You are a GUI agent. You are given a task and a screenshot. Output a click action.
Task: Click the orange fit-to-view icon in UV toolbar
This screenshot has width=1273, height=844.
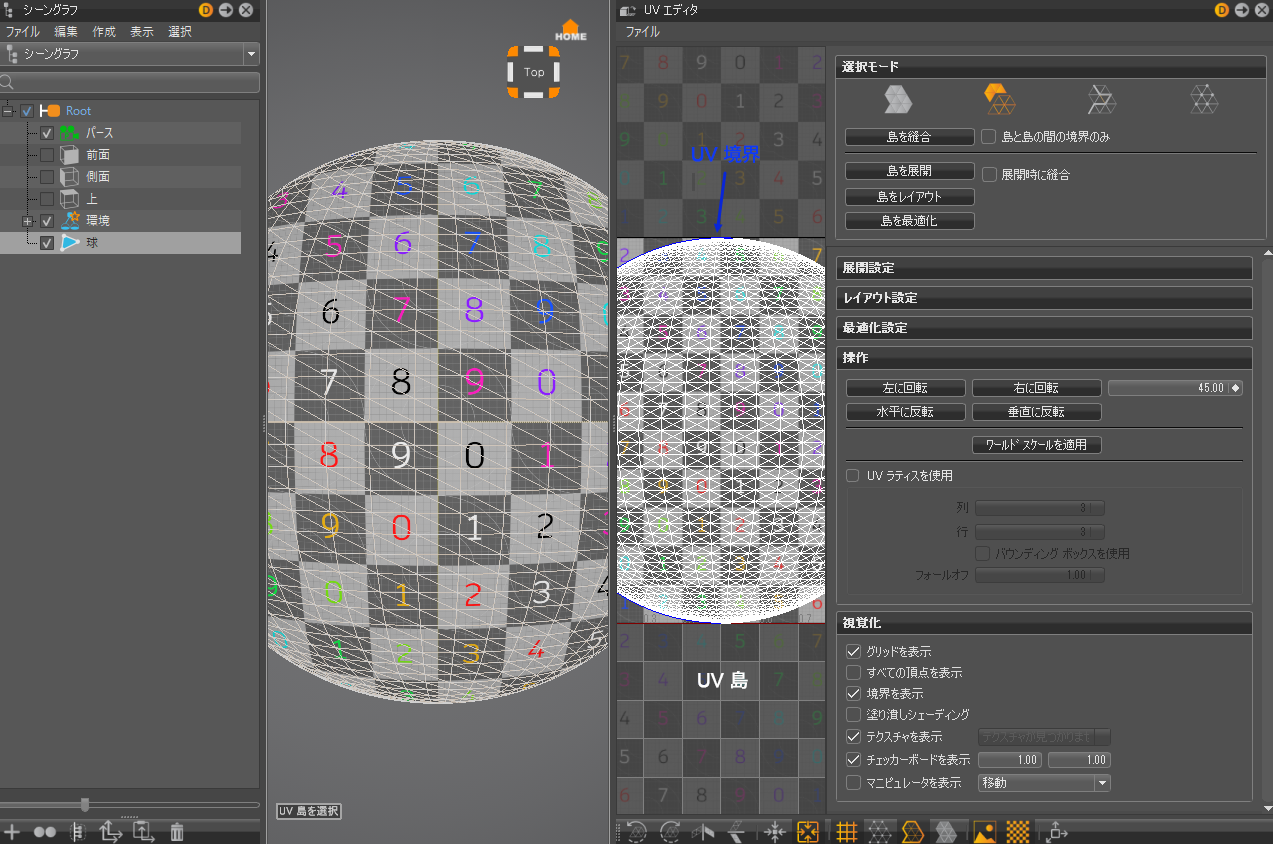[x=808, y=830]
